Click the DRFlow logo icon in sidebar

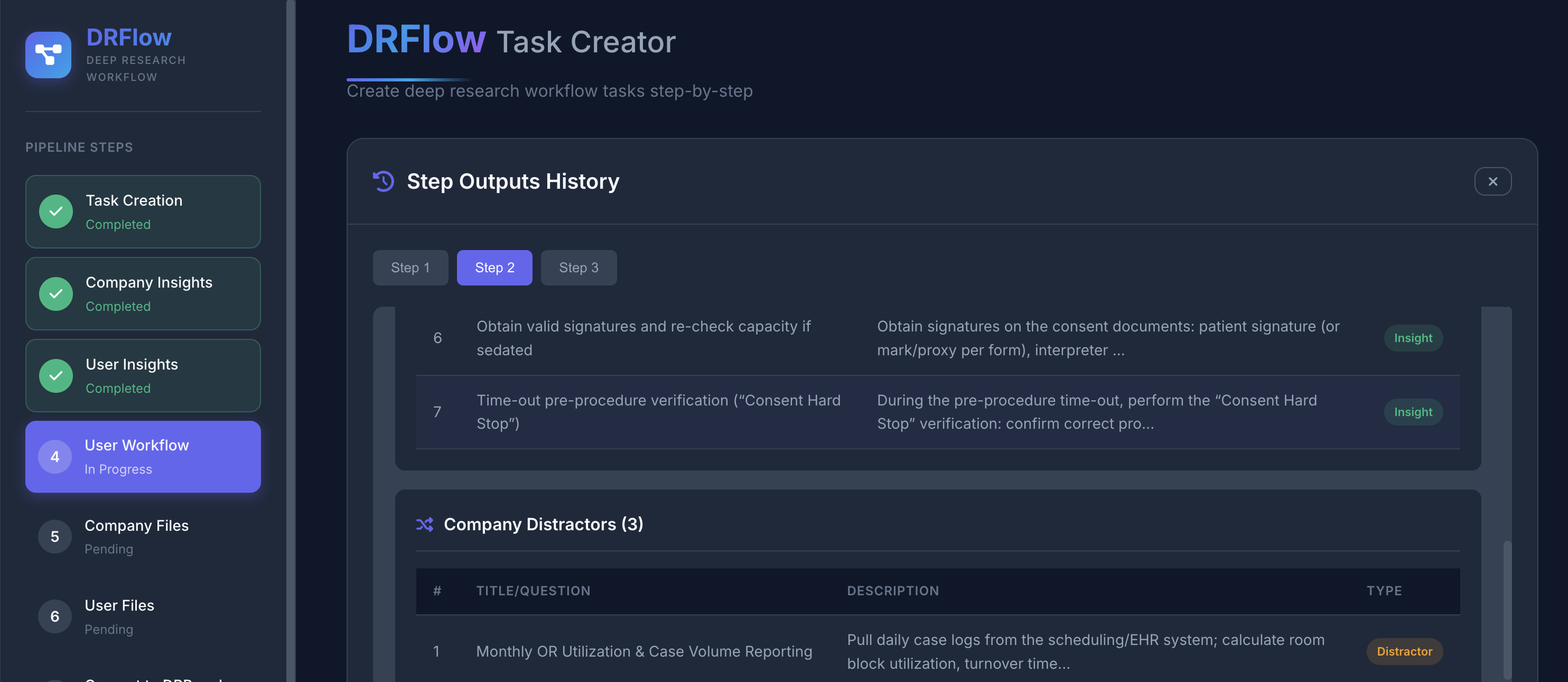tap(48, 55)
